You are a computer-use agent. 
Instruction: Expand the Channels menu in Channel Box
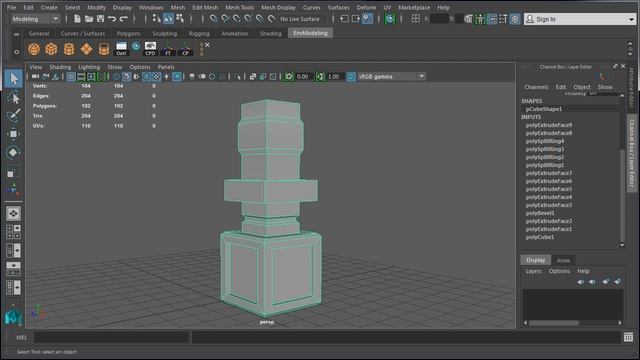(536, 87)
